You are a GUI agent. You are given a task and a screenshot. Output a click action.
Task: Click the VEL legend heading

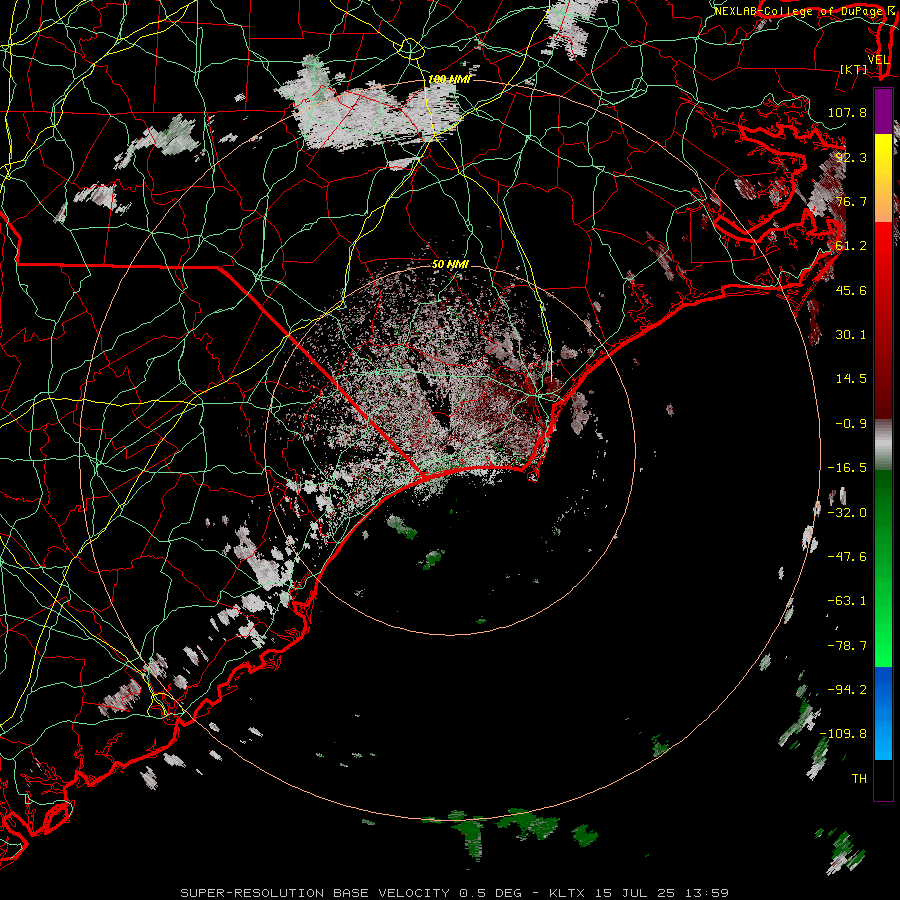(x=878, y=60)
